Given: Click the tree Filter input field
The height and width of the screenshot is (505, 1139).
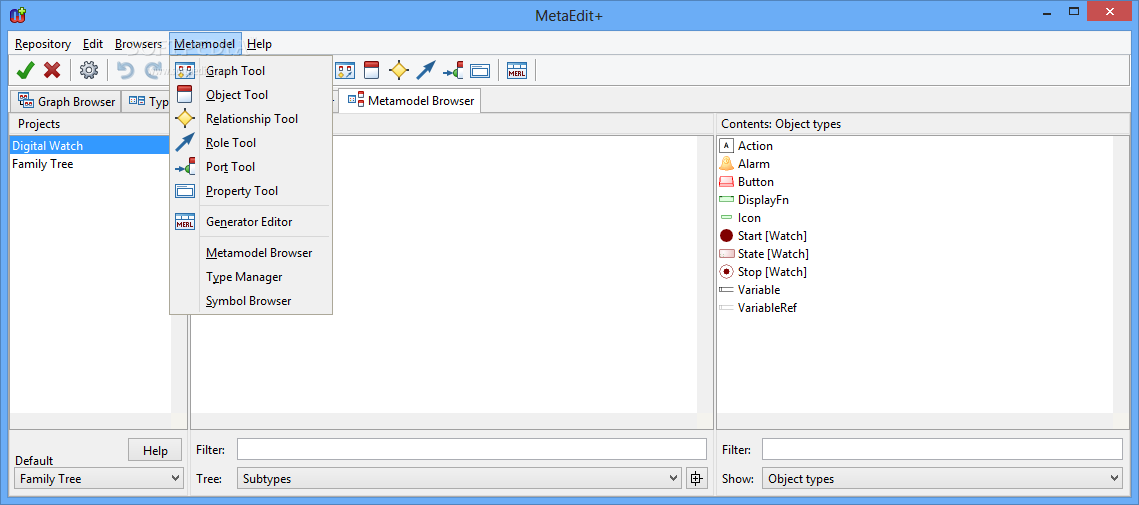Looking at the screenshot, I should point(471,450).
